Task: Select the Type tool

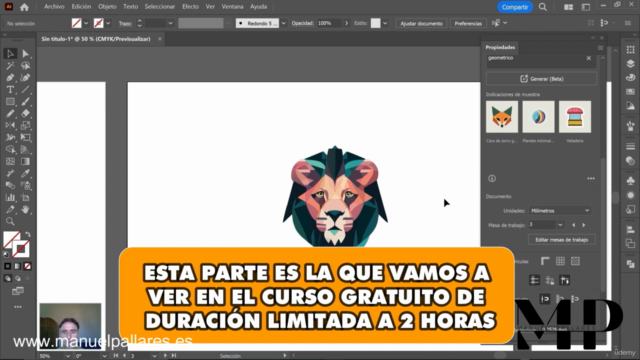Action: [10, 89]
